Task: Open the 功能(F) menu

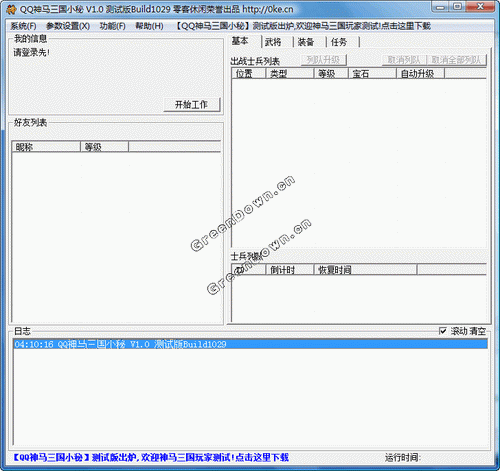Action: (113, 26)
